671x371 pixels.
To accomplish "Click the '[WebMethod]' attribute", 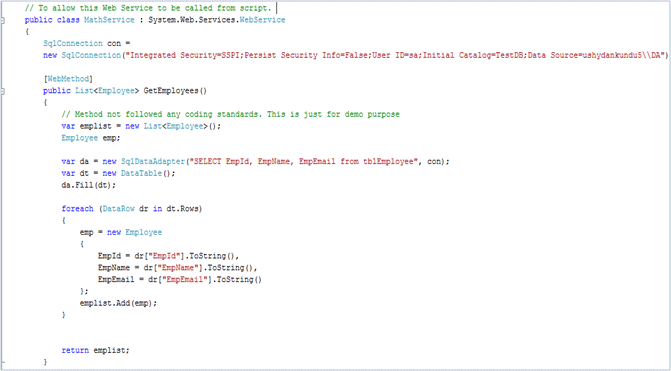I will (68, 79).
